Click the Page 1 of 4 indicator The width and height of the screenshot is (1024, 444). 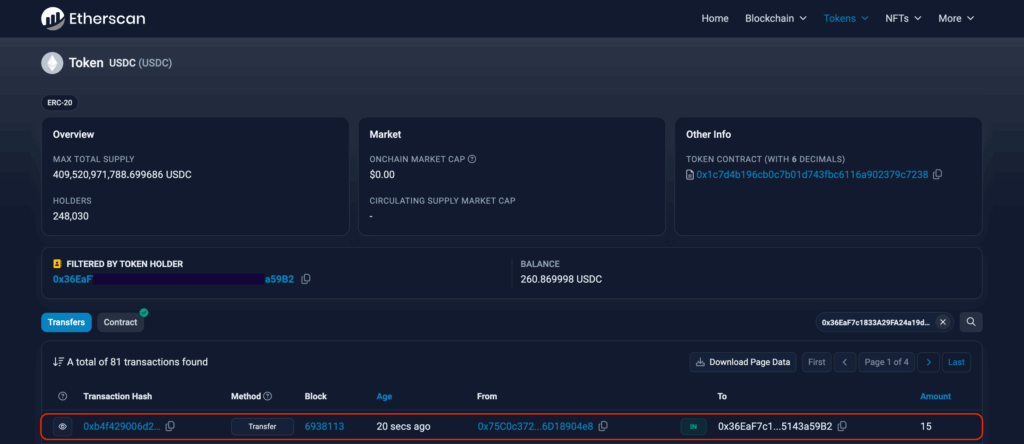pyautogui.click(x=886, y=362)
